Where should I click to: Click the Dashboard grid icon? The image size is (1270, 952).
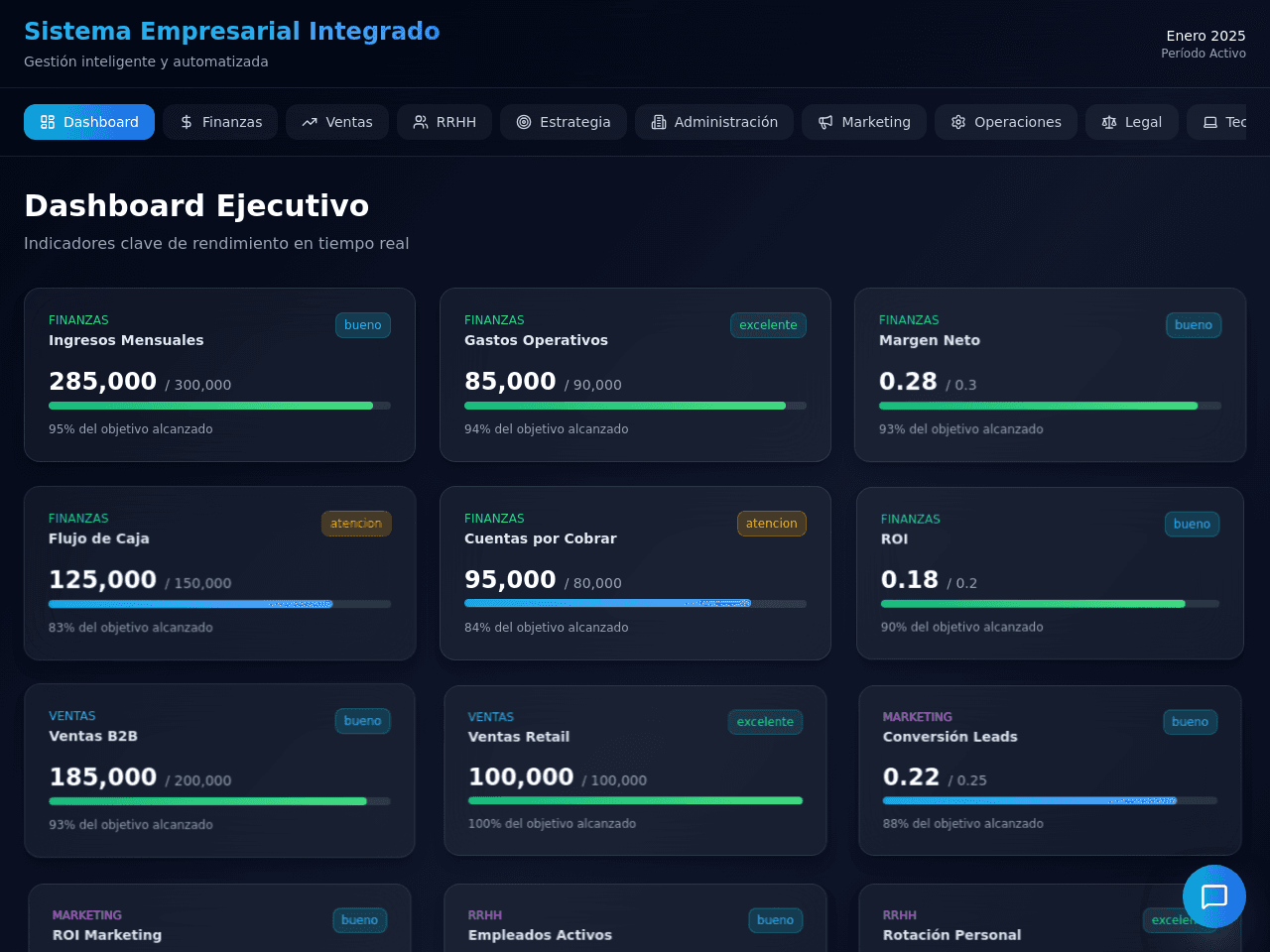(x=48, y=122)
